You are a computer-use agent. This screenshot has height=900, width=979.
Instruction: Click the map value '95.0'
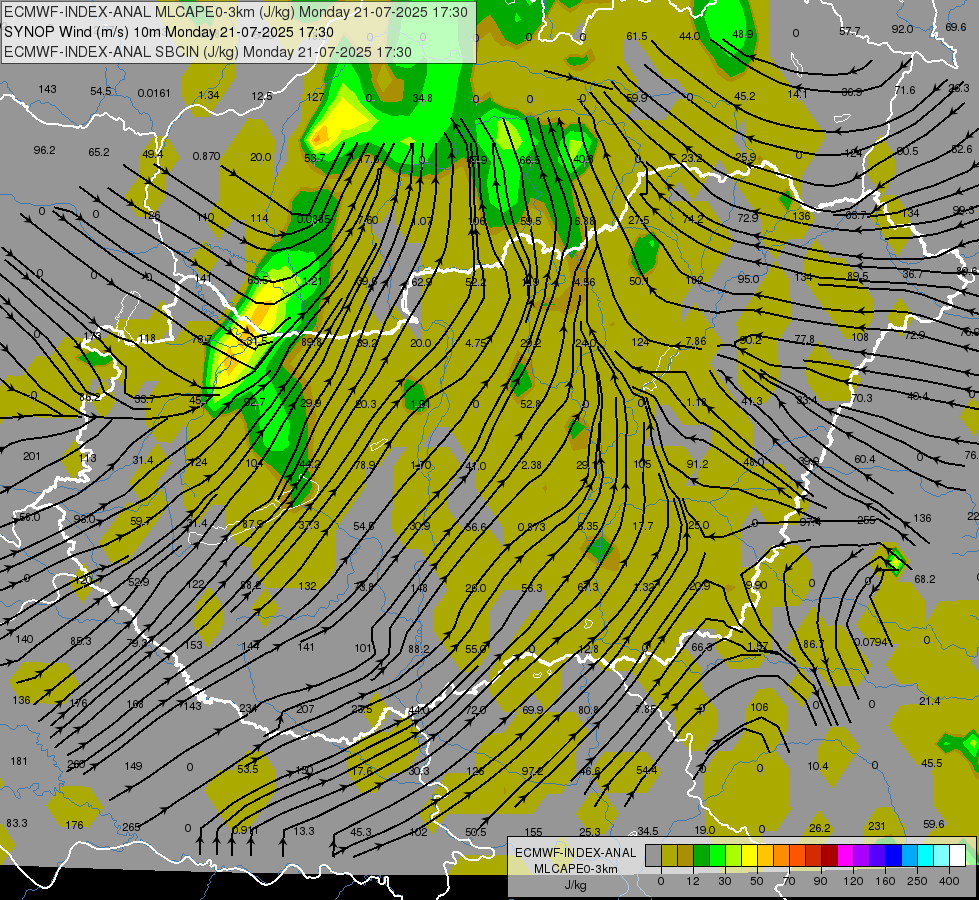(748, 279)
